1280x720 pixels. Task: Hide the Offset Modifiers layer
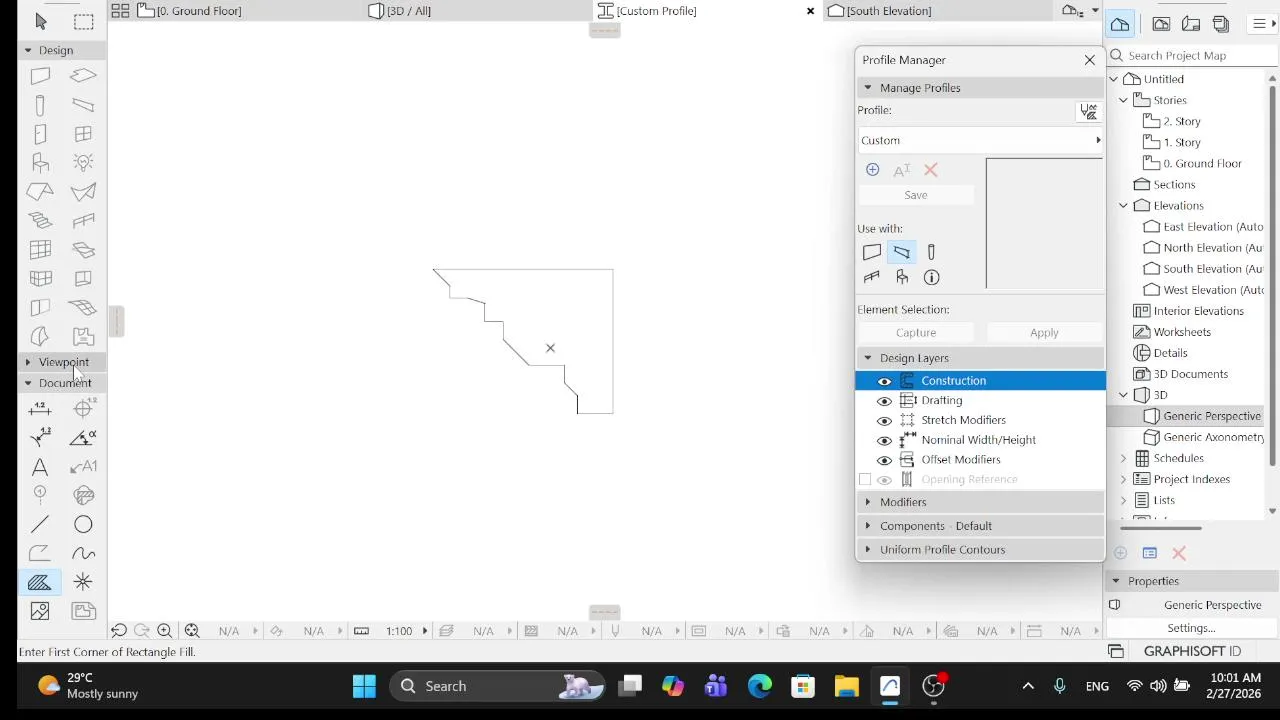pos(884,460)
